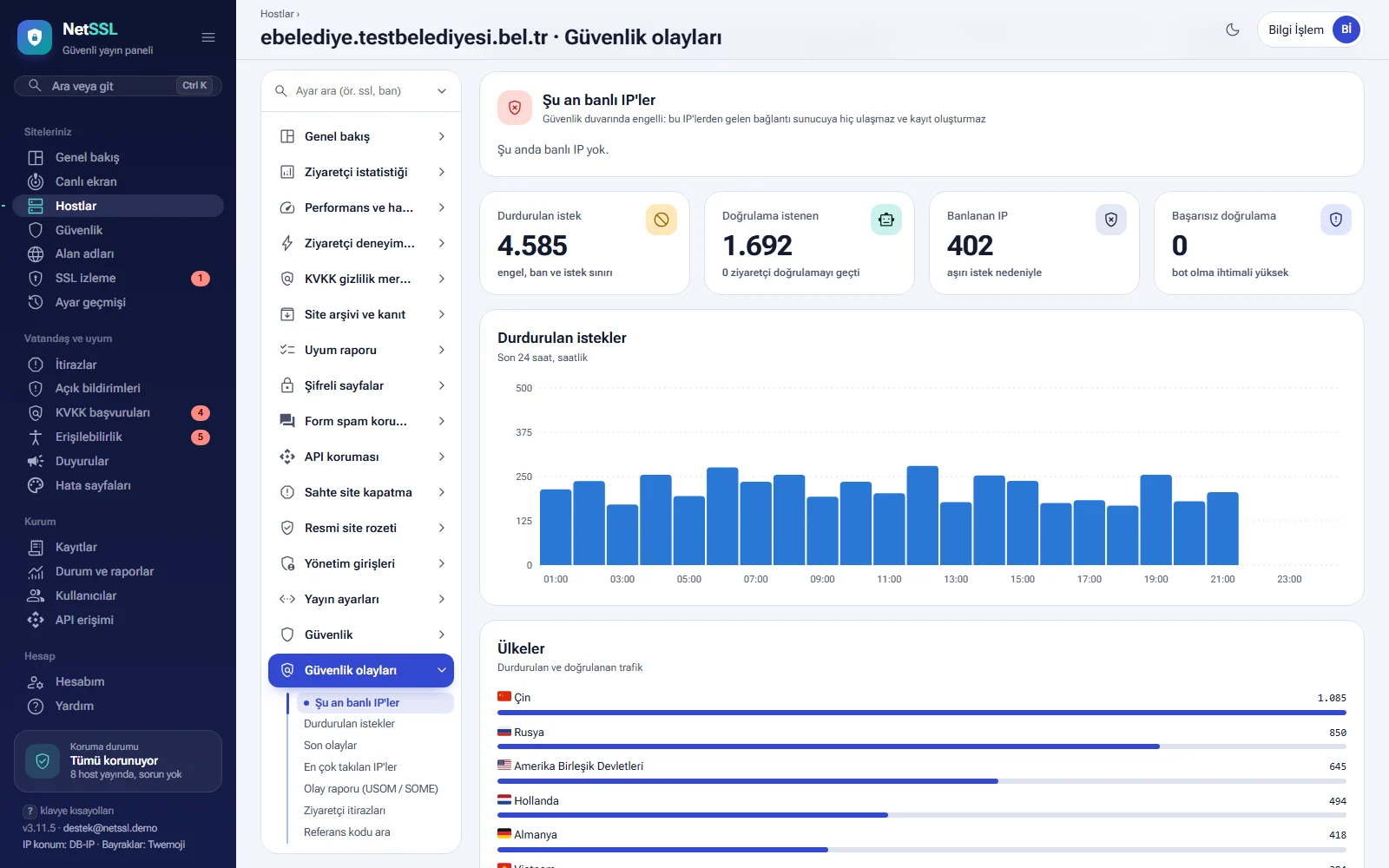Open KVKK başvuruları in sidebar
The width and height of the screenshot is (1389, 868).
coord(118,412)
